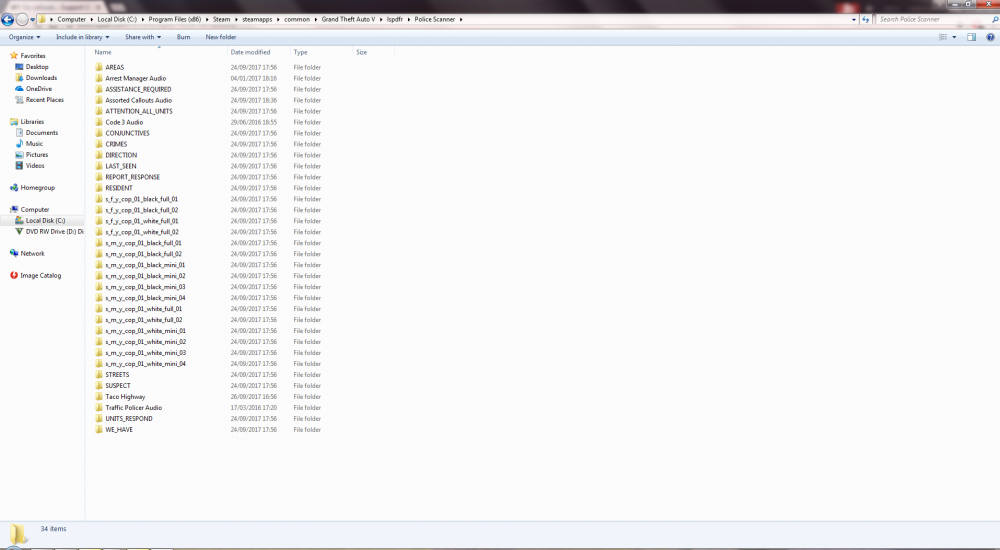Click the Forward navigation arrow button

coord(22,19)
